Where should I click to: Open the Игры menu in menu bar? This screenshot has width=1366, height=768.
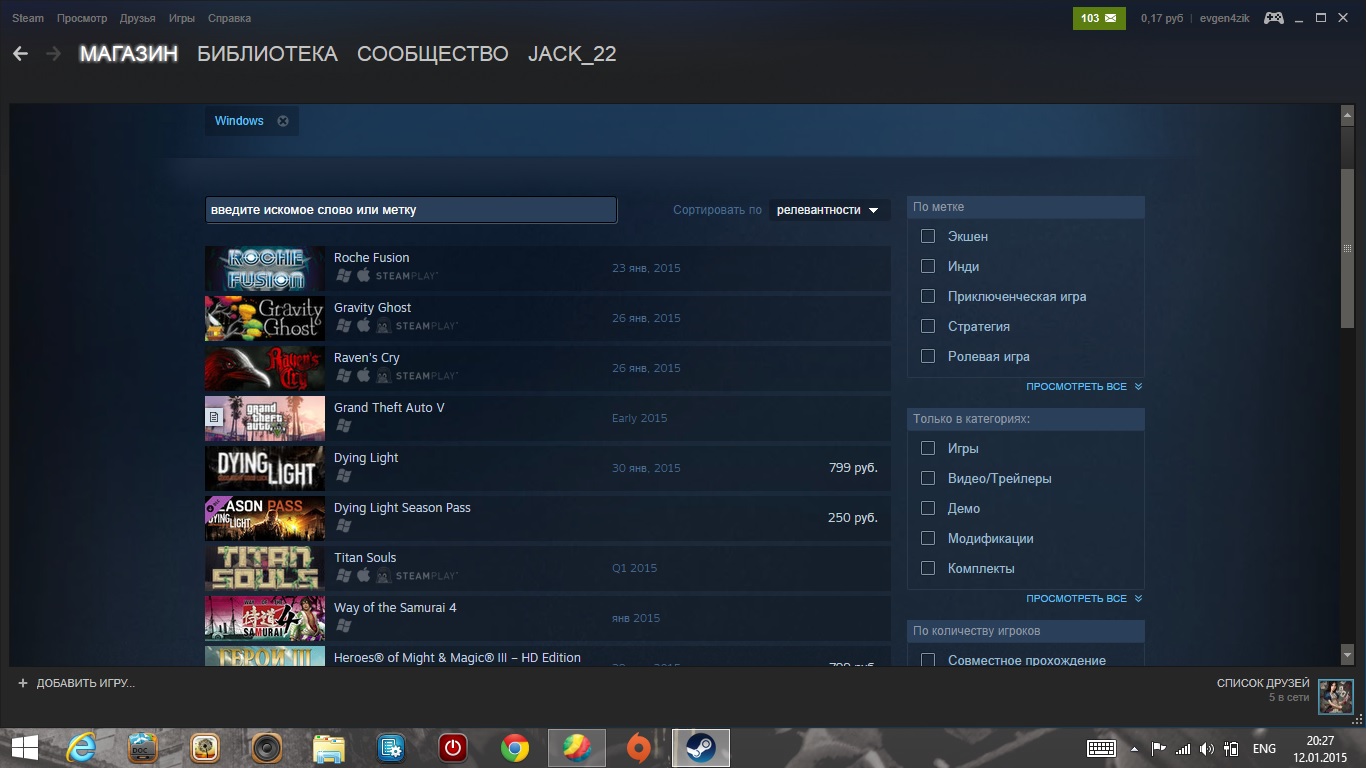tap(181, 18)
